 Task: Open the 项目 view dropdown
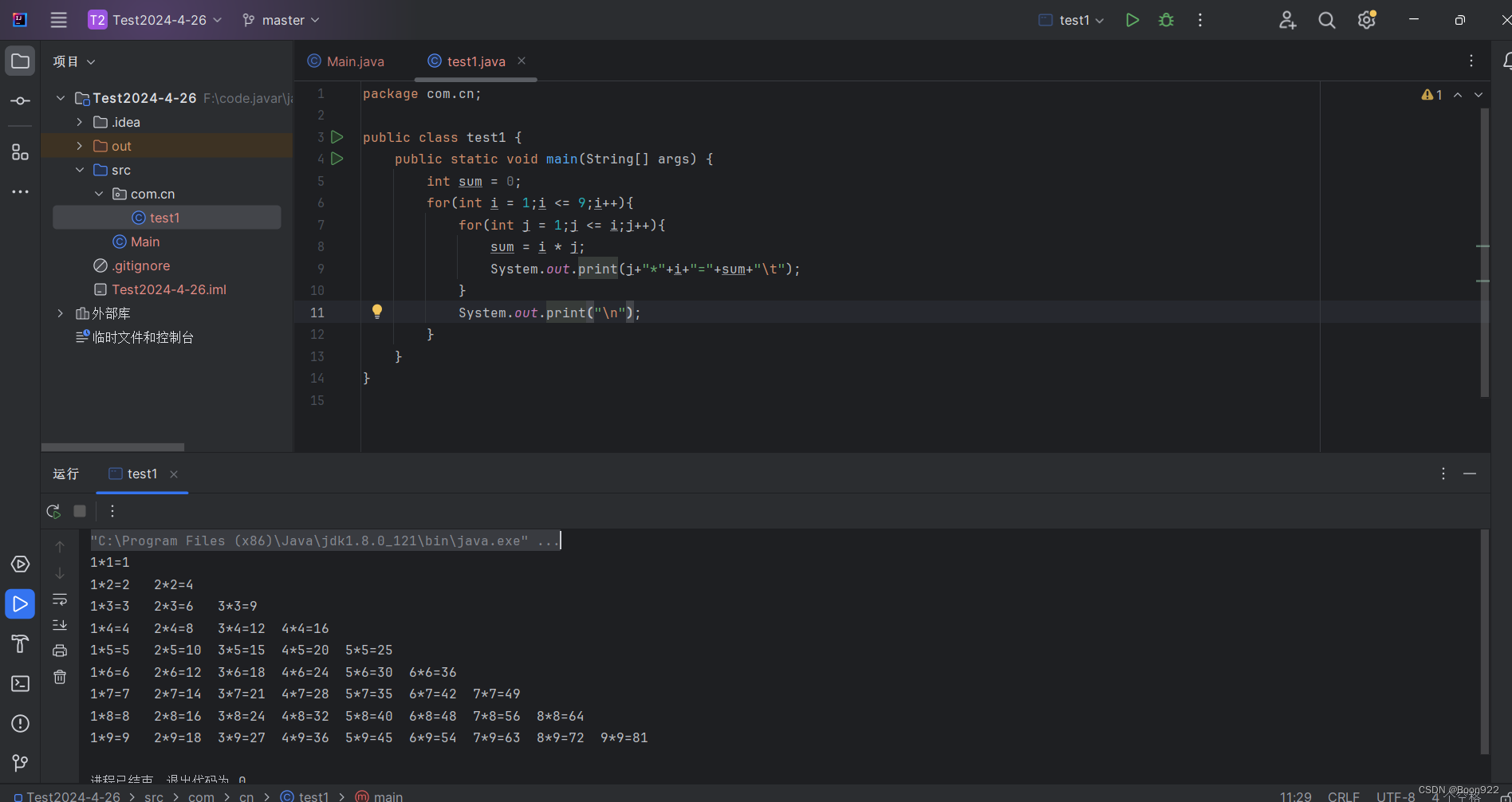[74, 61]
